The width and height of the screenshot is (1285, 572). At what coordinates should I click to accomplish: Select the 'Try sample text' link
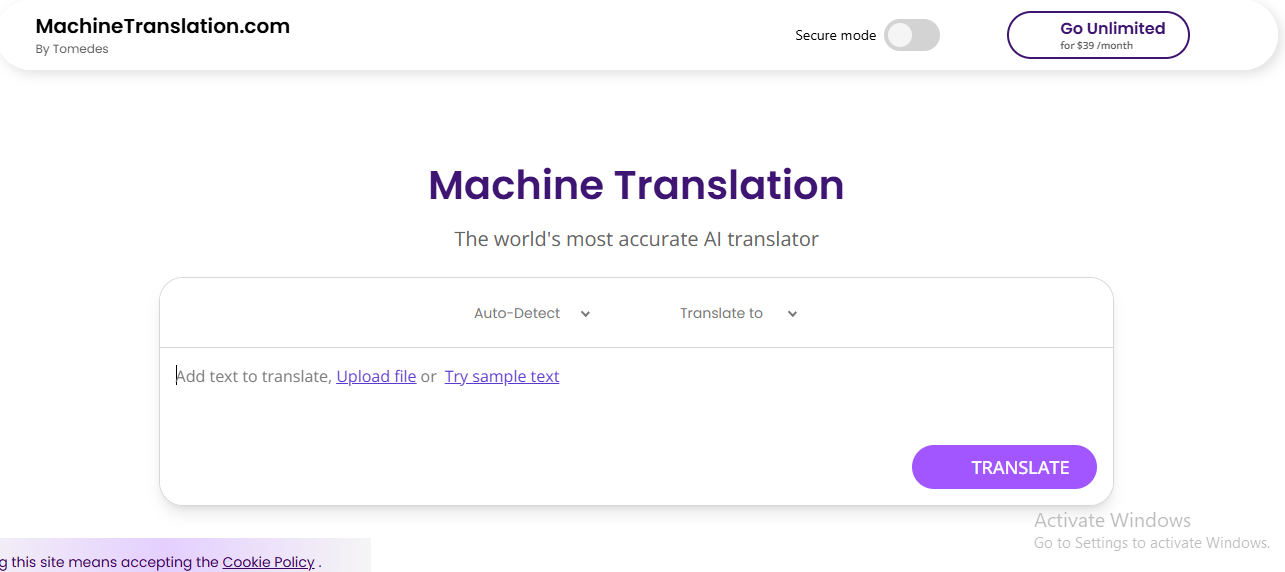(502, 377)
